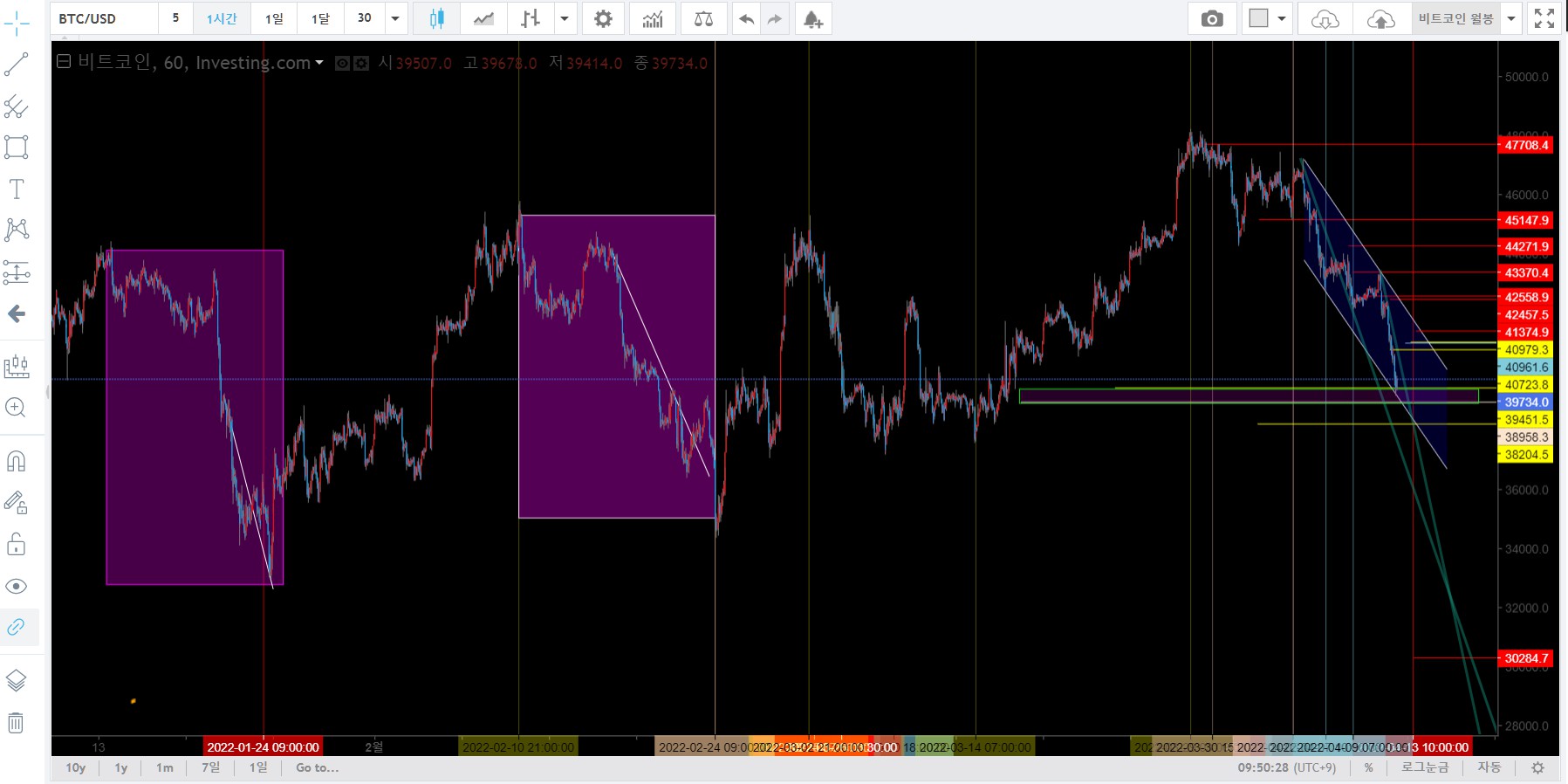Click the Go to... button
Screen dimensions: 1568x784
point(317,767)
